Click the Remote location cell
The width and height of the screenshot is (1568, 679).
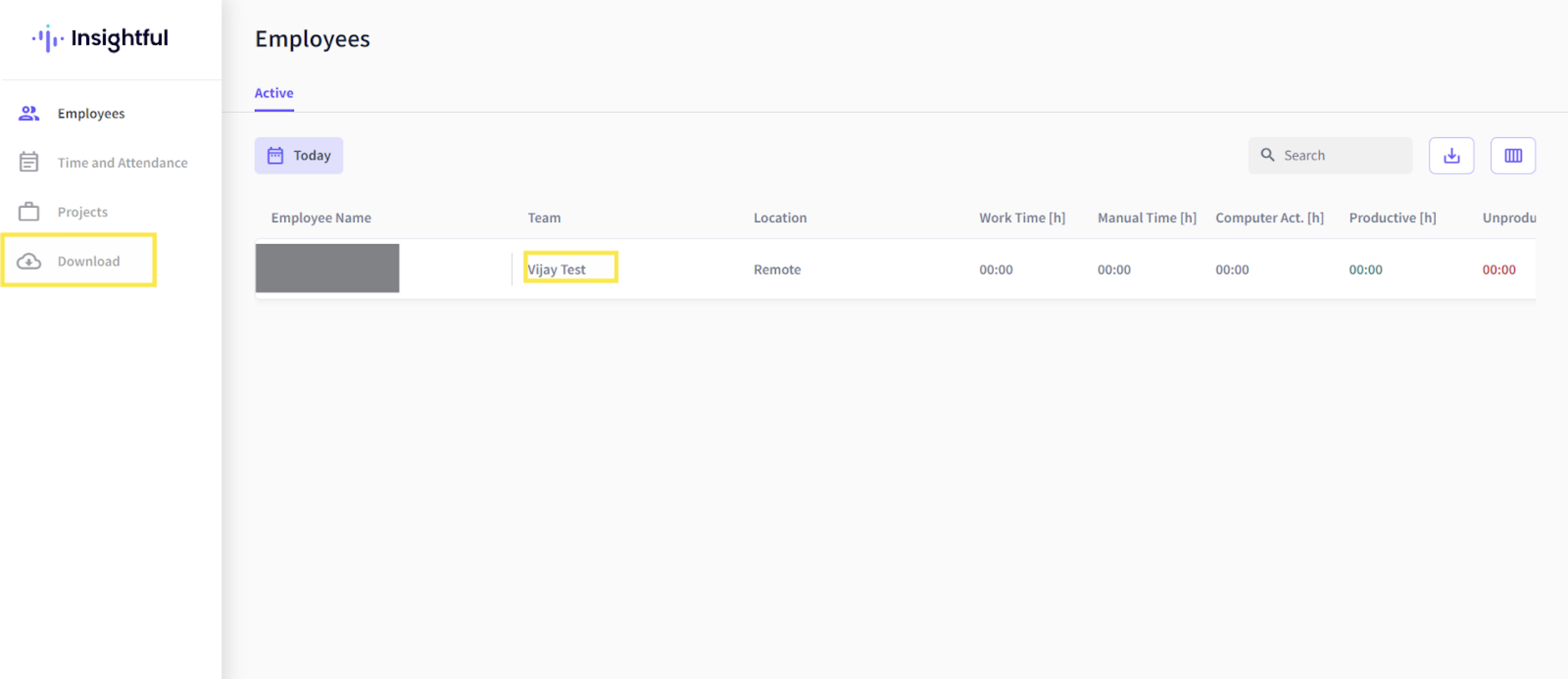click(x=777, y=269)
